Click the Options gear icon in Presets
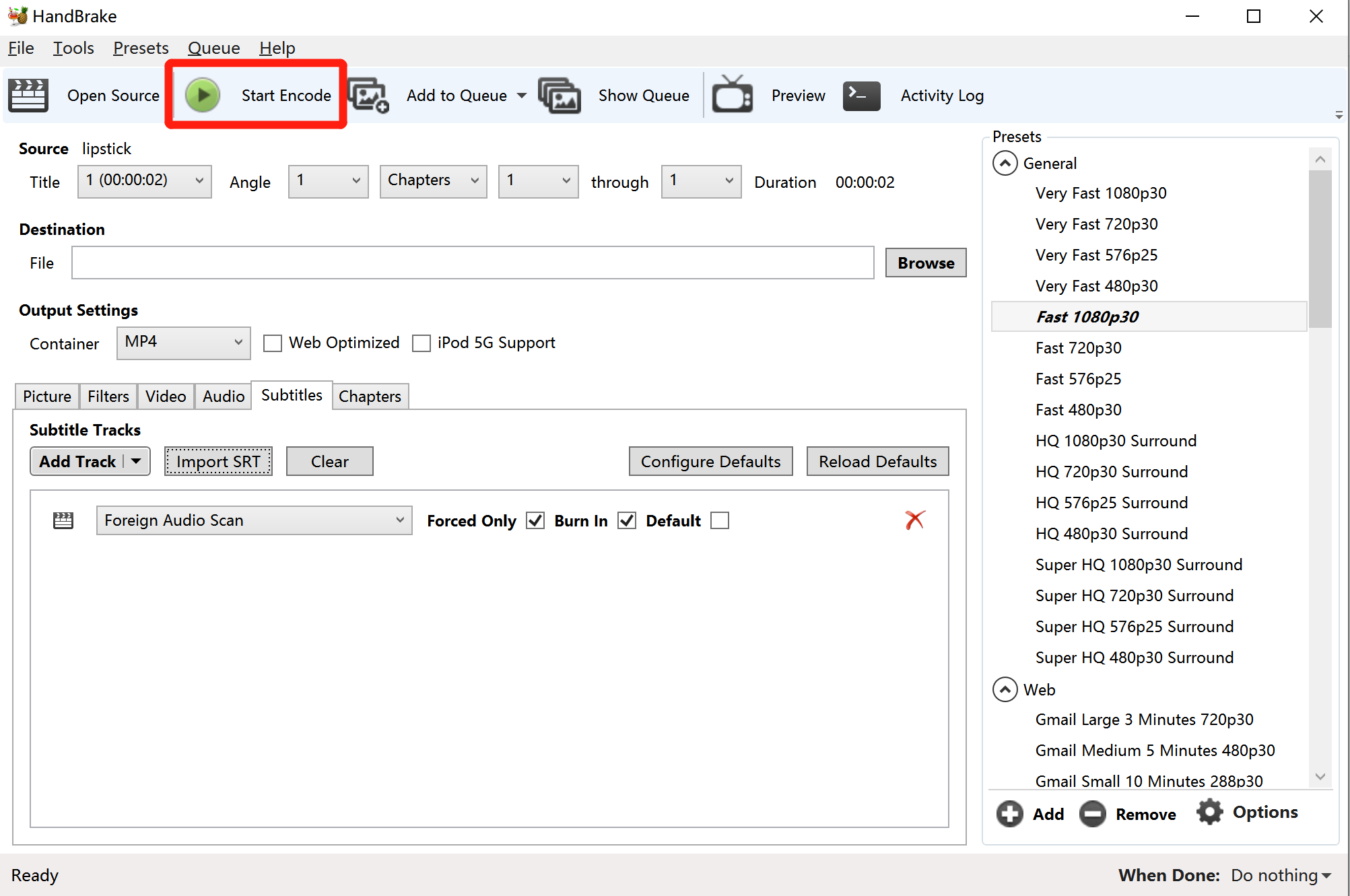Viewport: 1350px width, 896px height. click(x=1209, y=813)
